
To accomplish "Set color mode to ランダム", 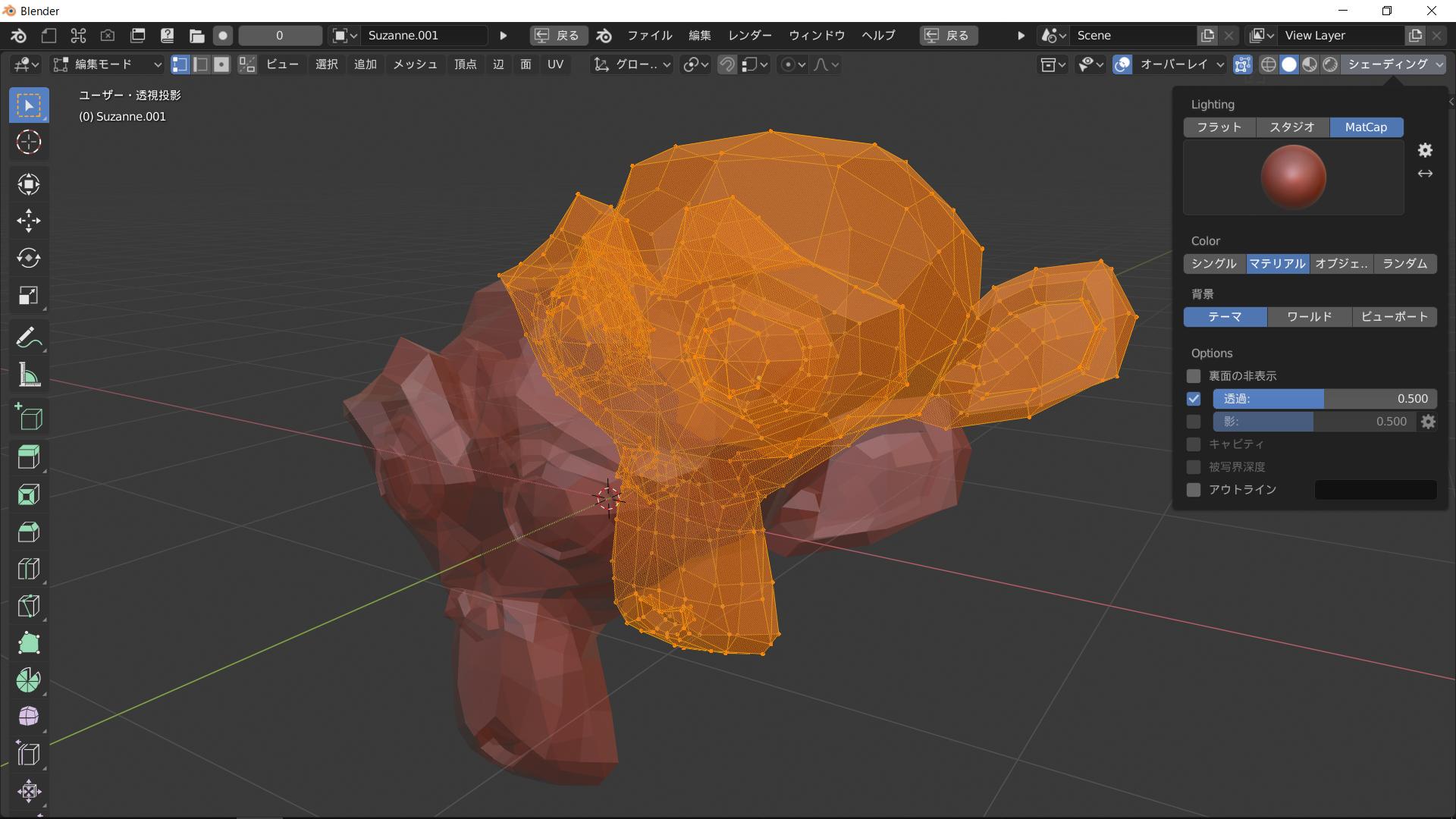I will click(1404, 264).
